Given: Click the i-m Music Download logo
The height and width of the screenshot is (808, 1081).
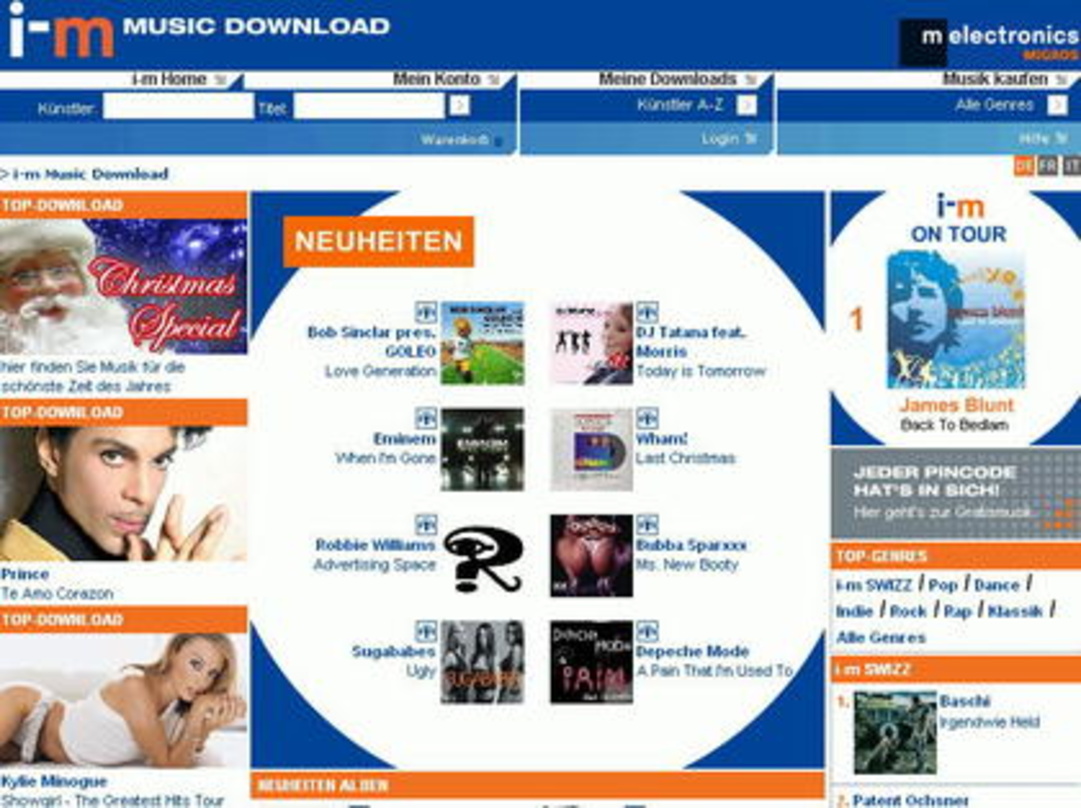Looking at the screenshot, I should tap(199, 30).
